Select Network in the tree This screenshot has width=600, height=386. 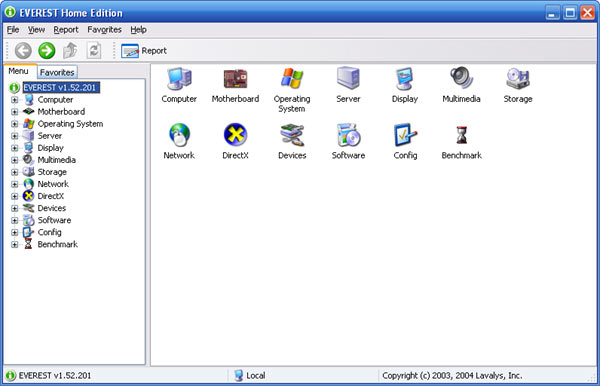(x=53, y=184)
